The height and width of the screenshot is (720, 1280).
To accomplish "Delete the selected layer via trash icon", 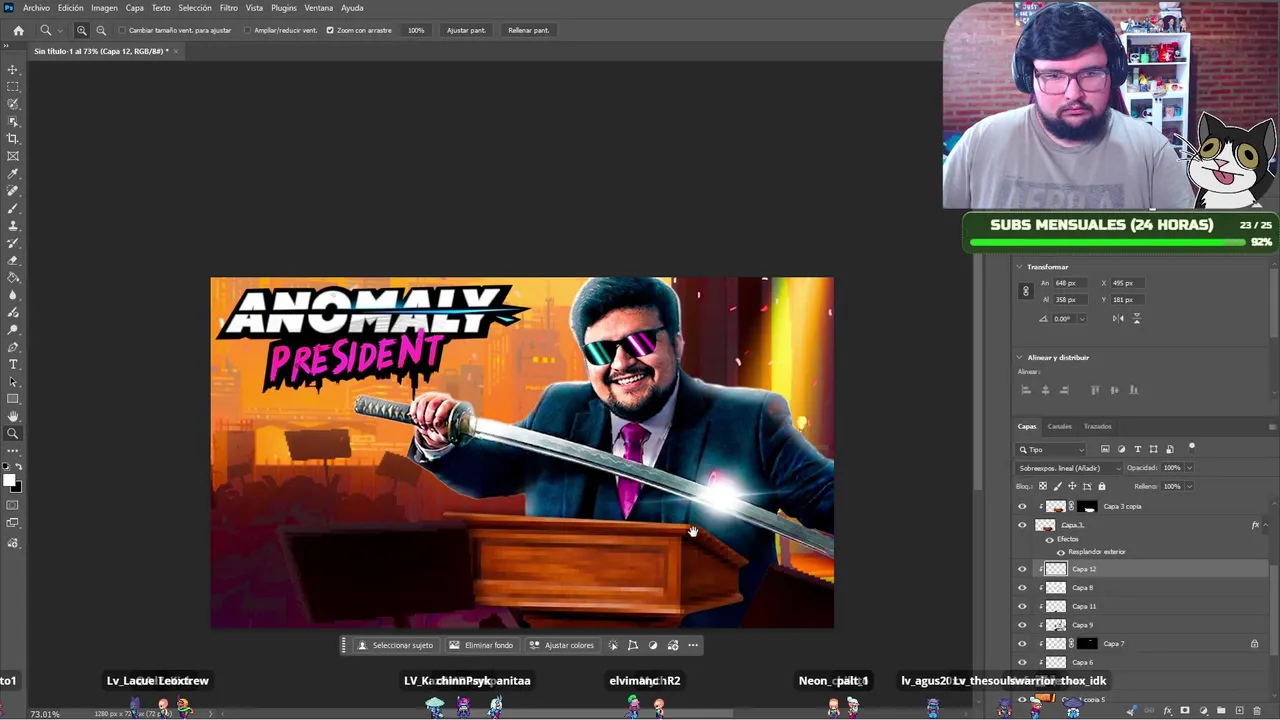I will point(1257,711).
